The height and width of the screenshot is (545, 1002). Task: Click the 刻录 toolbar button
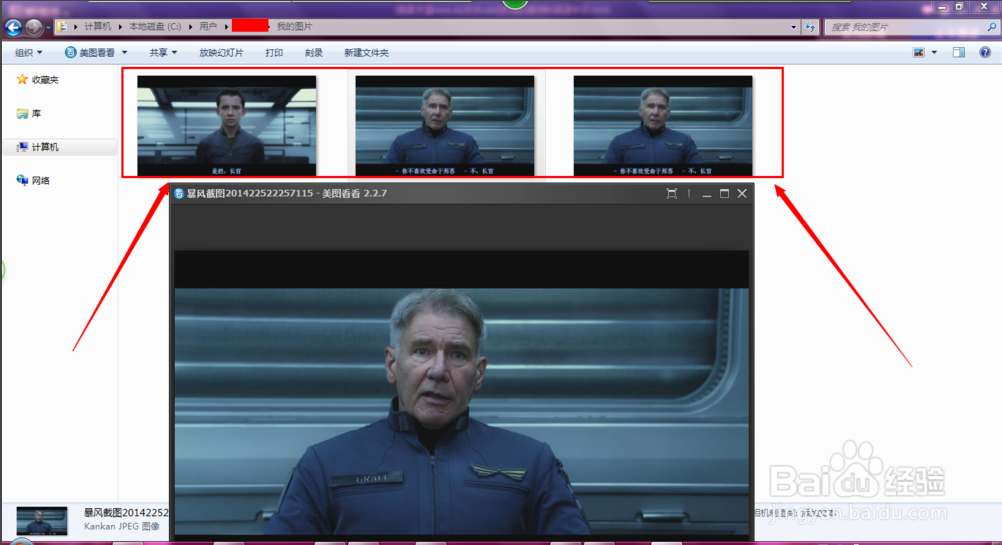pyautogui.click(x=314, y=52)
